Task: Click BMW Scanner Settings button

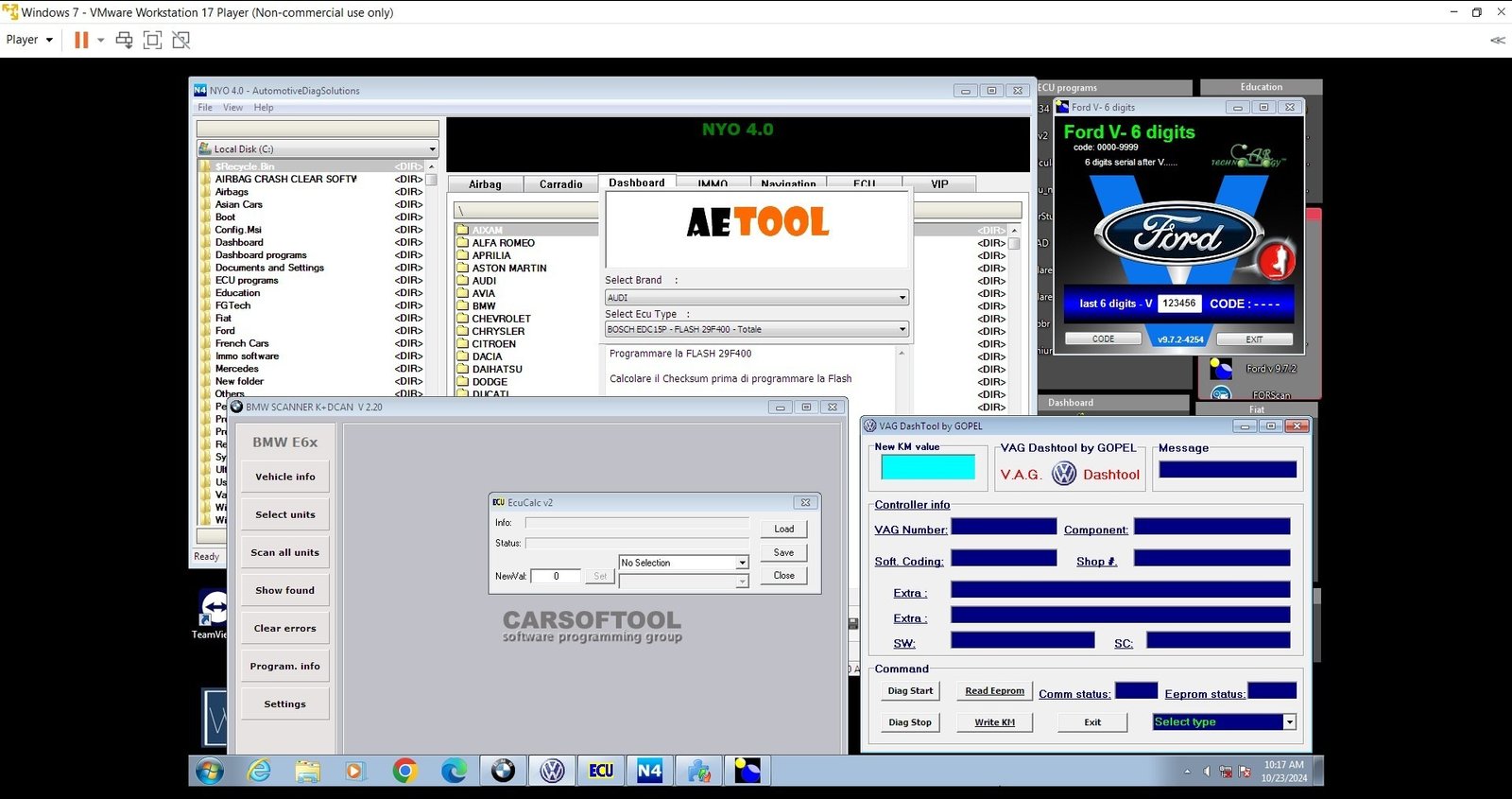Action: point(285,703)
